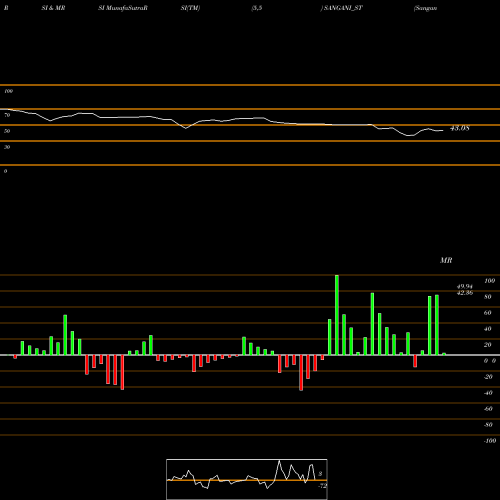This screenshot has height=500, width=500.
Task: Click the '-40' axis label on MR chart
Action: tap(488, 393)
